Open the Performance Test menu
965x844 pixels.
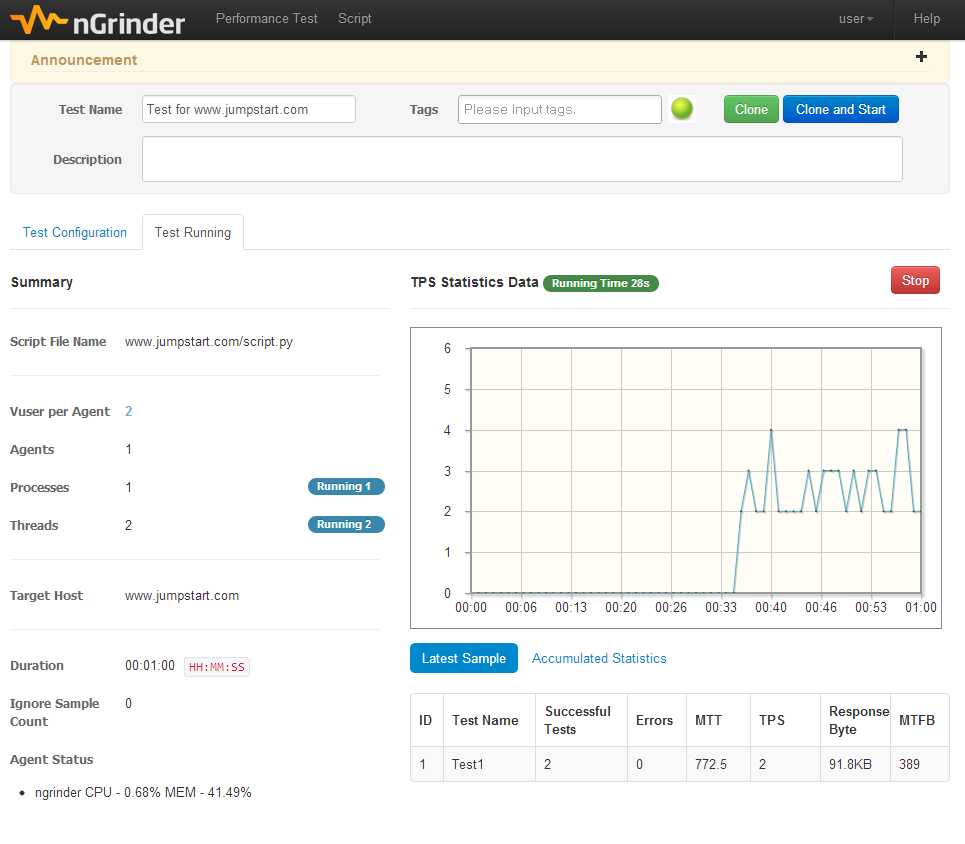pos(266,18)
